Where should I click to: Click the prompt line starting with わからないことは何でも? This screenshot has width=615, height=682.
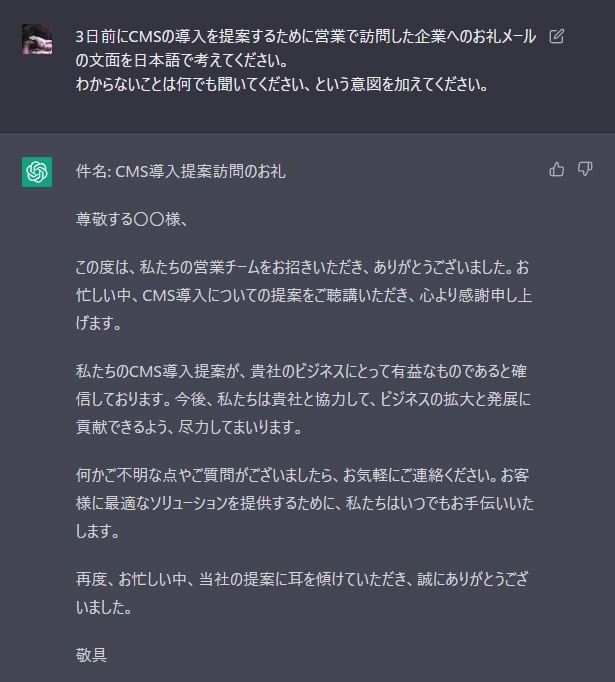tap(282, 84)
